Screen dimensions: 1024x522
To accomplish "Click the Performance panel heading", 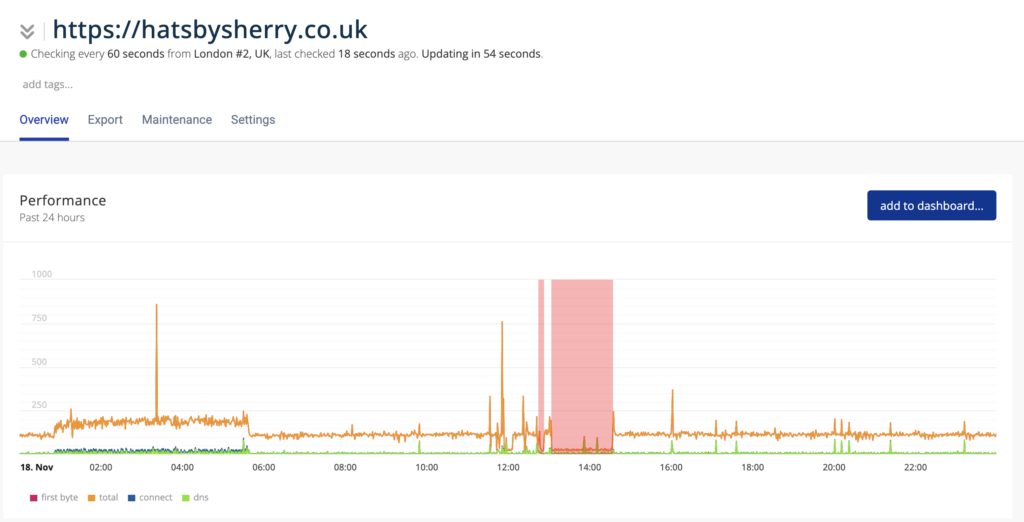I will point(62,201).
